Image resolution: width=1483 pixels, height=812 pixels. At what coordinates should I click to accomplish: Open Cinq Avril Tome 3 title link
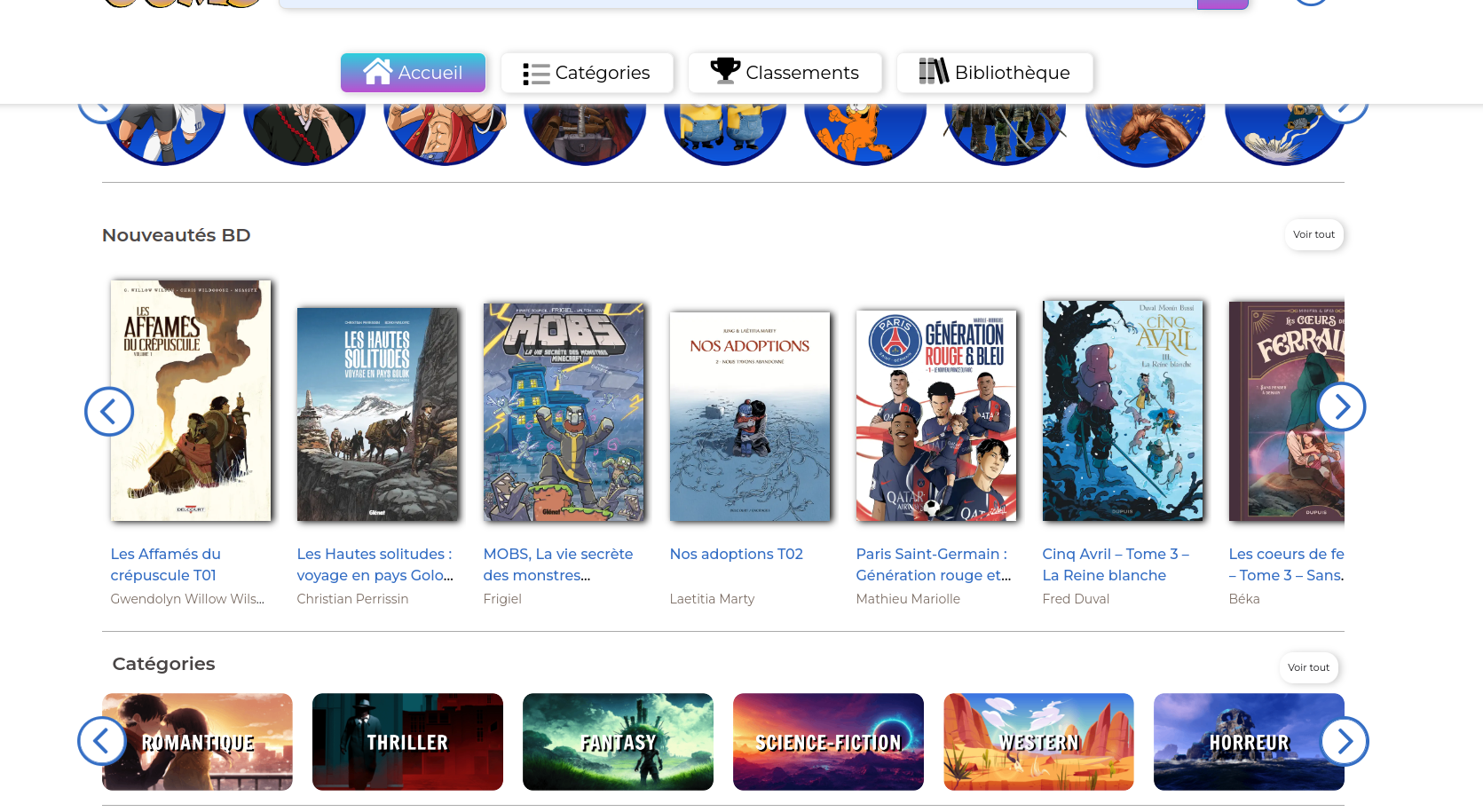(1116, 564)
